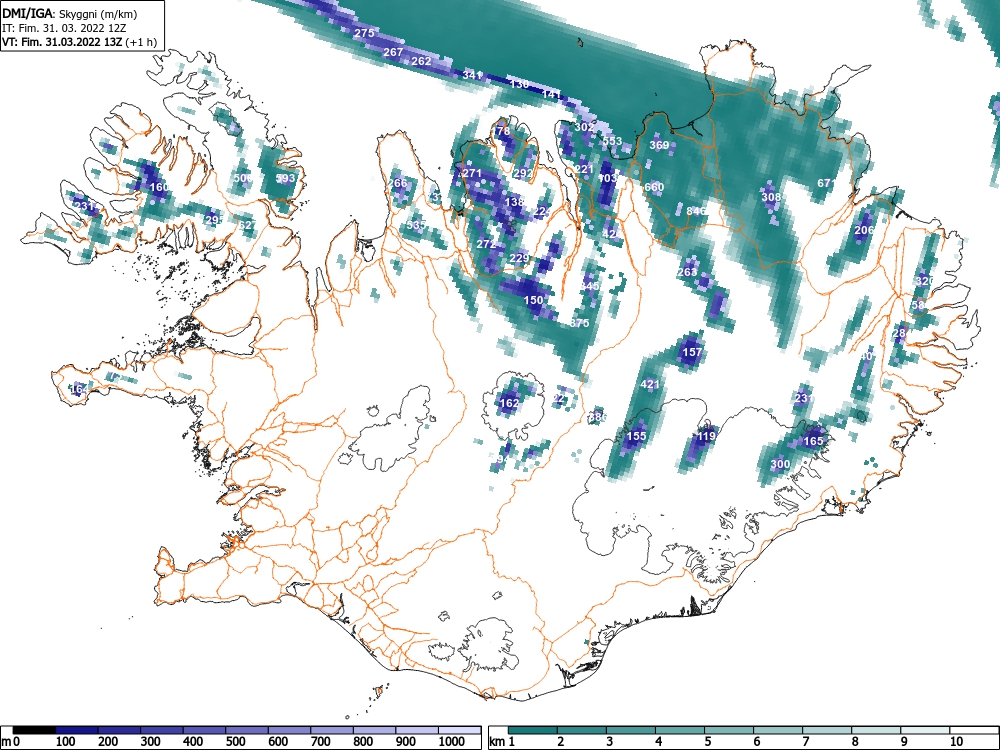Click the '300' value on the map near 165
Viewport: 1000px width, 750px height.
(x=780, y=464)
